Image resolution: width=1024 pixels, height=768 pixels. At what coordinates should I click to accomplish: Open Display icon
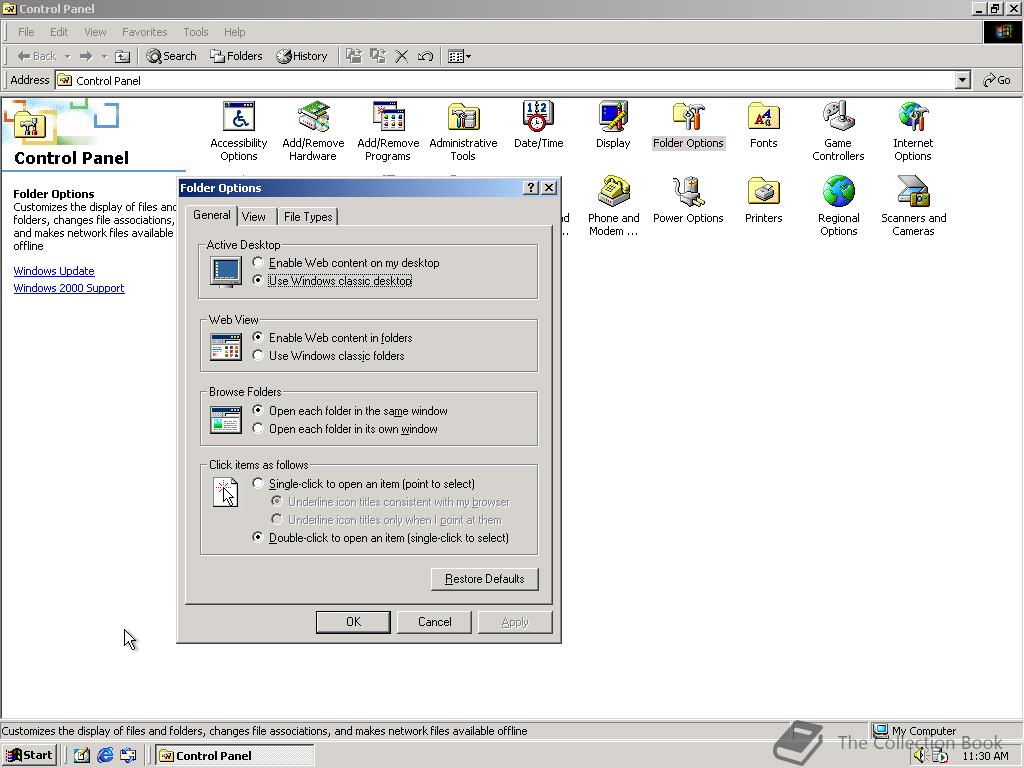tap(613, 125)
